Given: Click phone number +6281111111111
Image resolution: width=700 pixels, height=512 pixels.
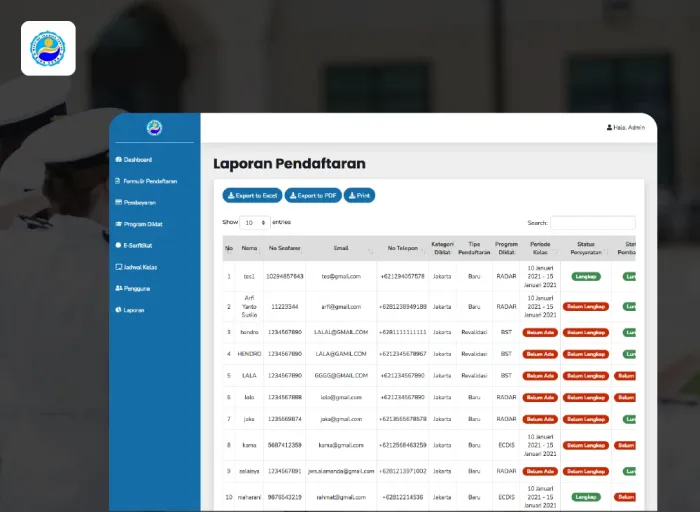Looking at the screenshot, I should (x=403, y=332).
